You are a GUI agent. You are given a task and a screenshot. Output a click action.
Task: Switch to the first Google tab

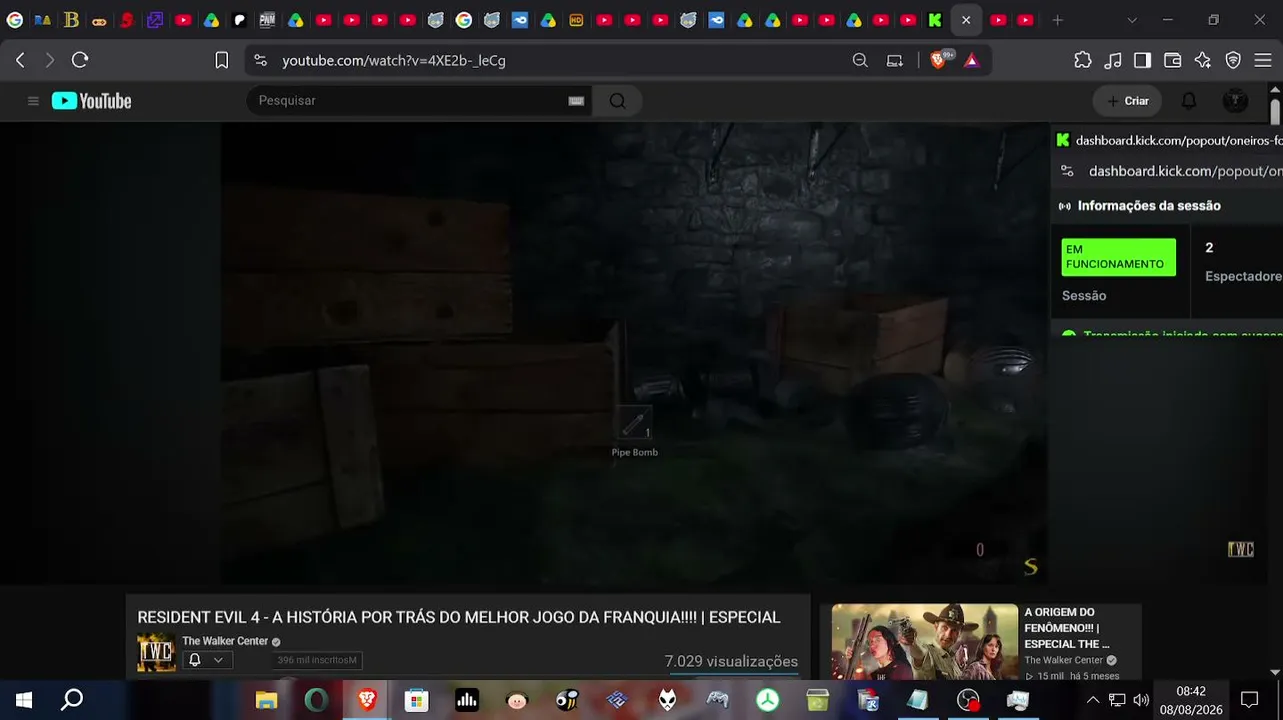tap(15, 20)
